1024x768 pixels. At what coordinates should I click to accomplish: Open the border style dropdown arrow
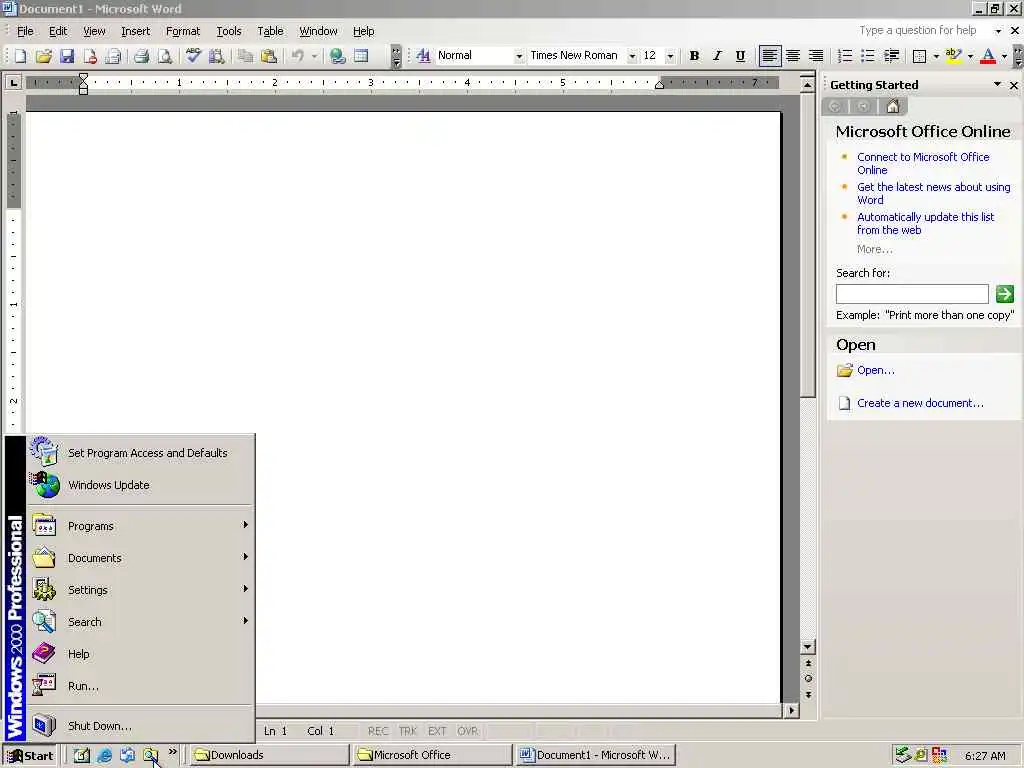tap(936, 56)
